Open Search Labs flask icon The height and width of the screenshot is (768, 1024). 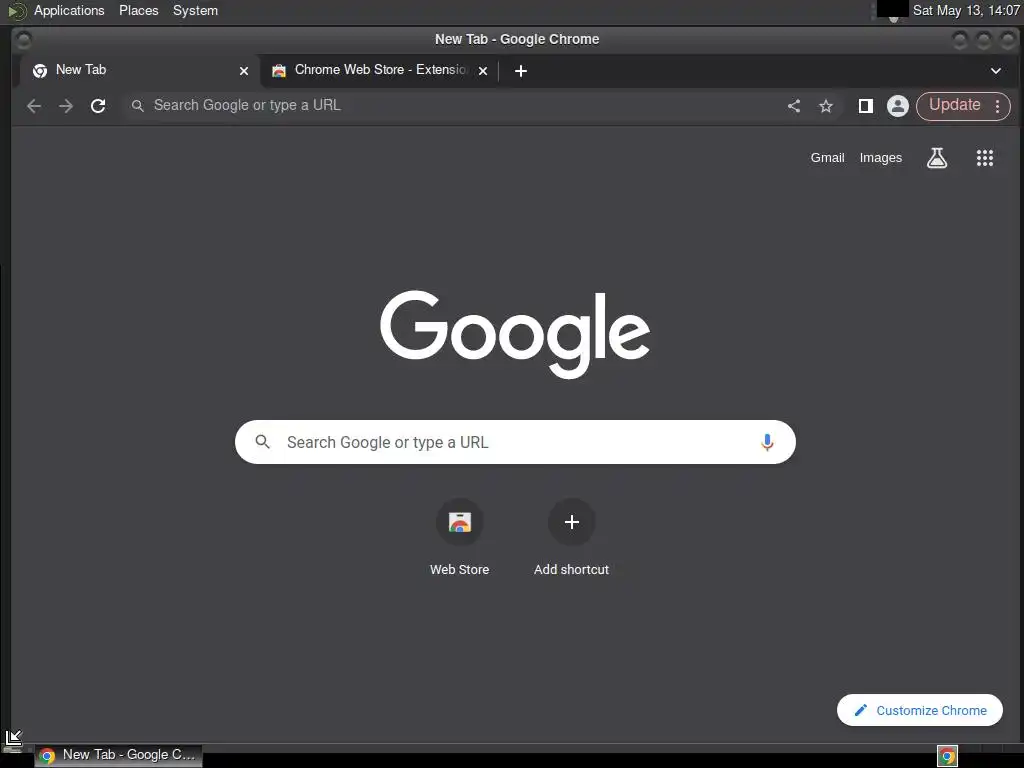pos(936,157)
